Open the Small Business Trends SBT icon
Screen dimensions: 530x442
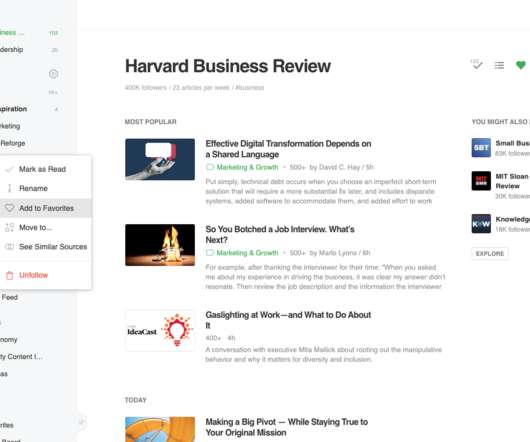point(481,148)
